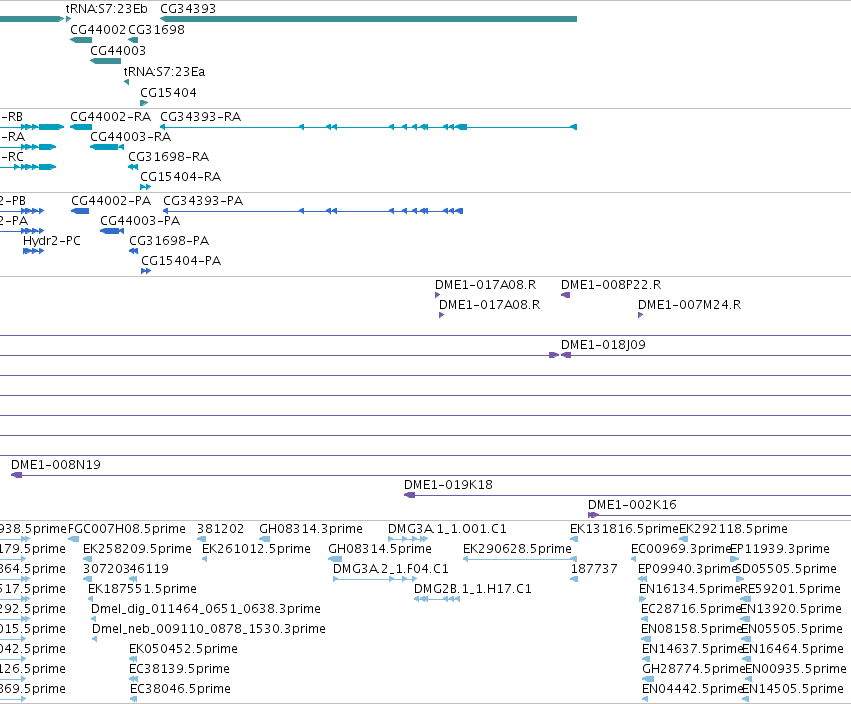Click the tRNA:S7:23Ea label

164,72
